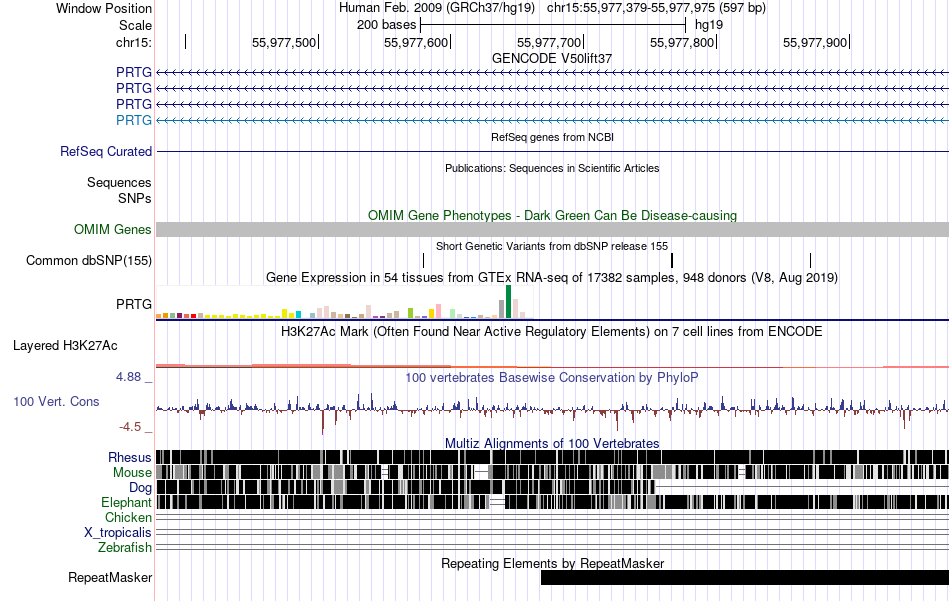Screen dimensions: 950x601
Task: Click the 4.88 PhyloP upper scale value
Action: point(128,377)
